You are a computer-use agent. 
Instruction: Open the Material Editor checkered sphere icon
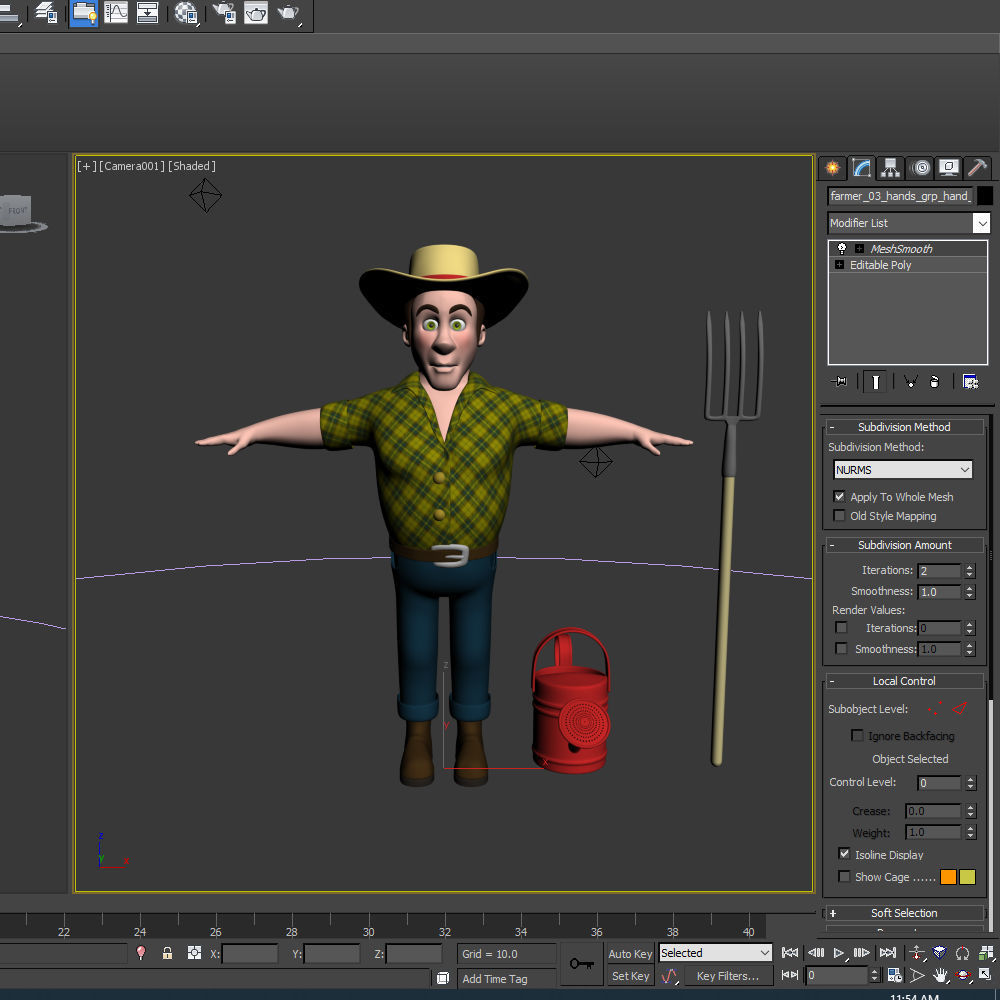[186, 13]
